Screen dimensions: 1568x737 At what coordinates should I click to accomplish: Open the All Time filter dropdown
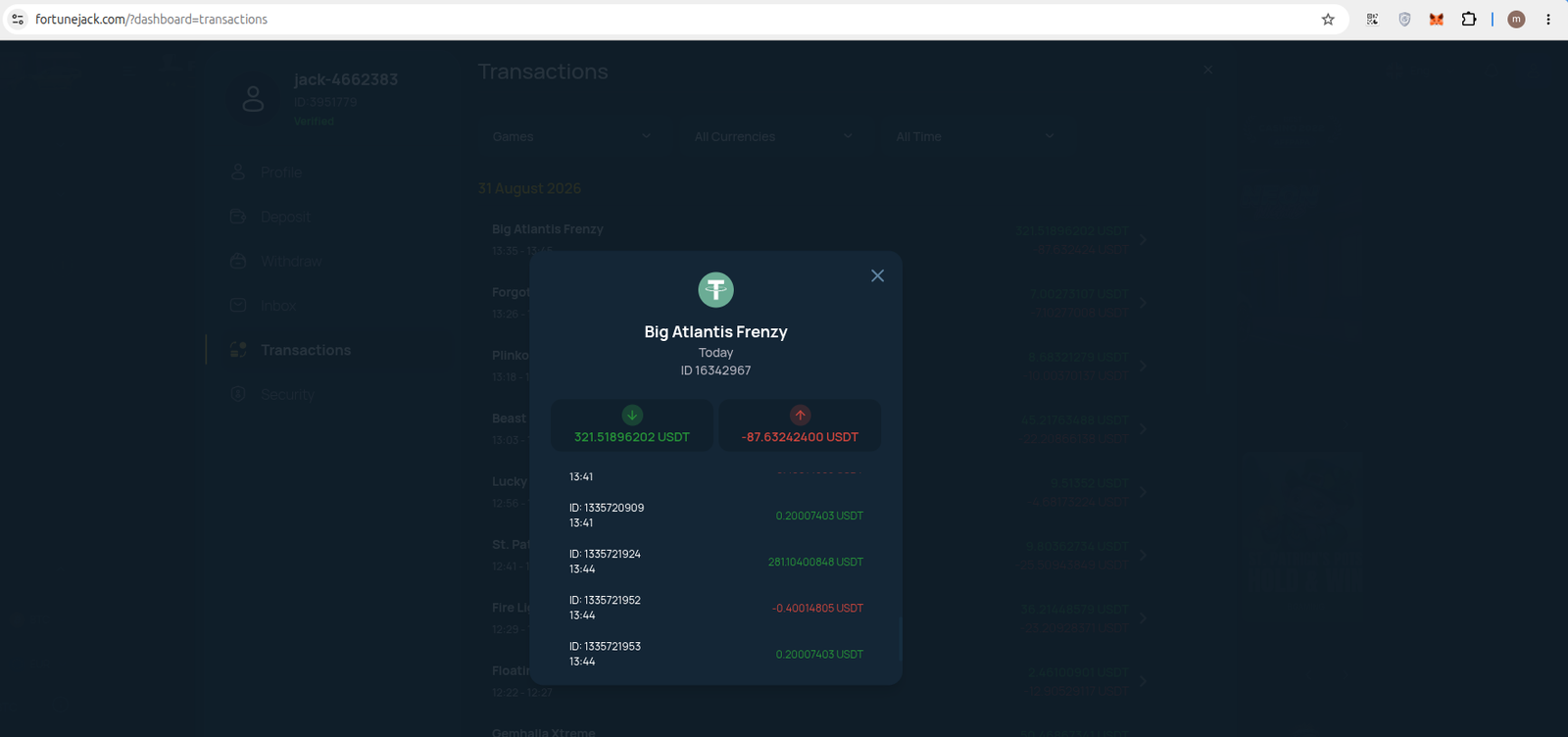point(976,136)
